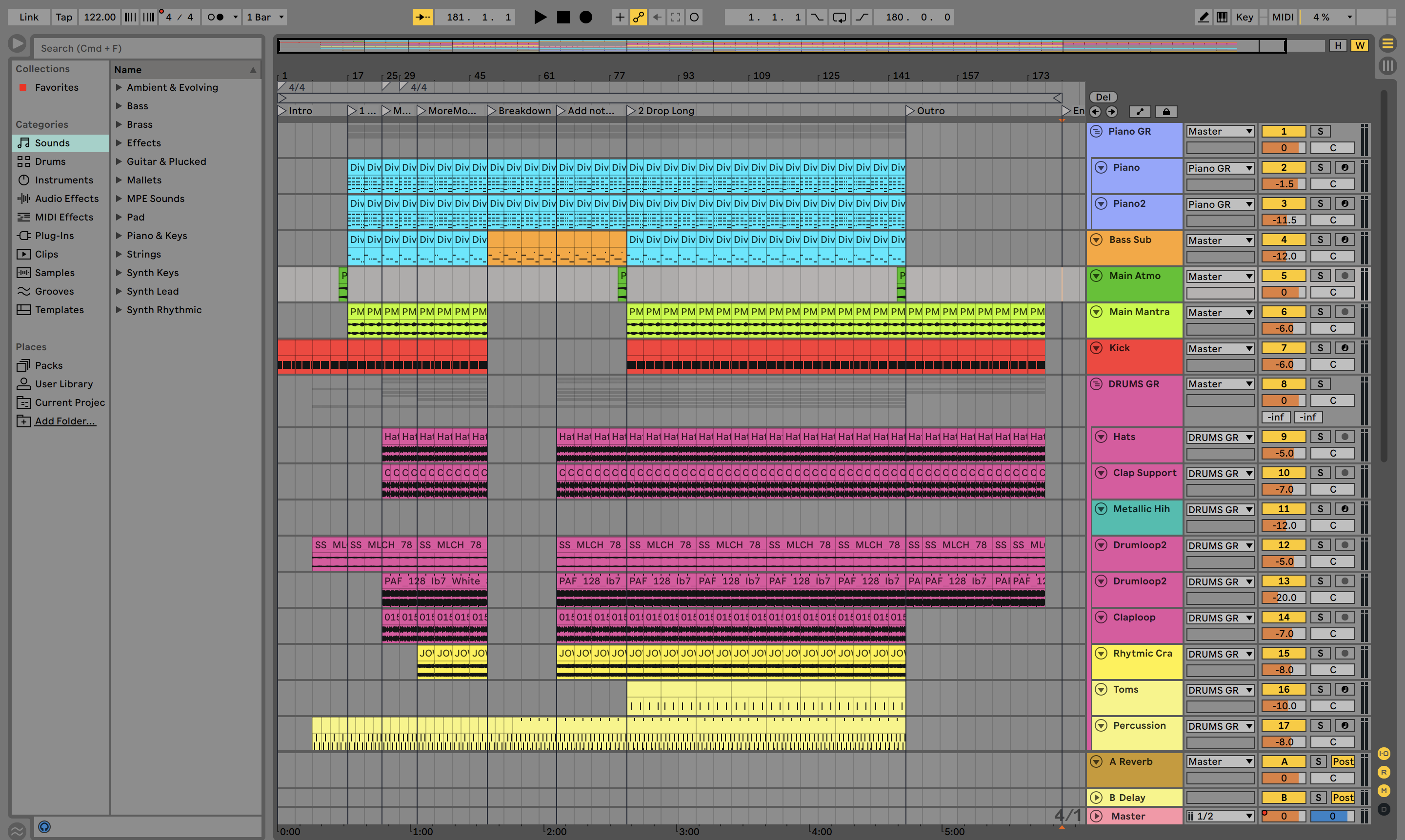Screen dimensions: 1405x840
Task: Click Master pan value slider
Action: pyautogui.click(x=1332, y=816)
